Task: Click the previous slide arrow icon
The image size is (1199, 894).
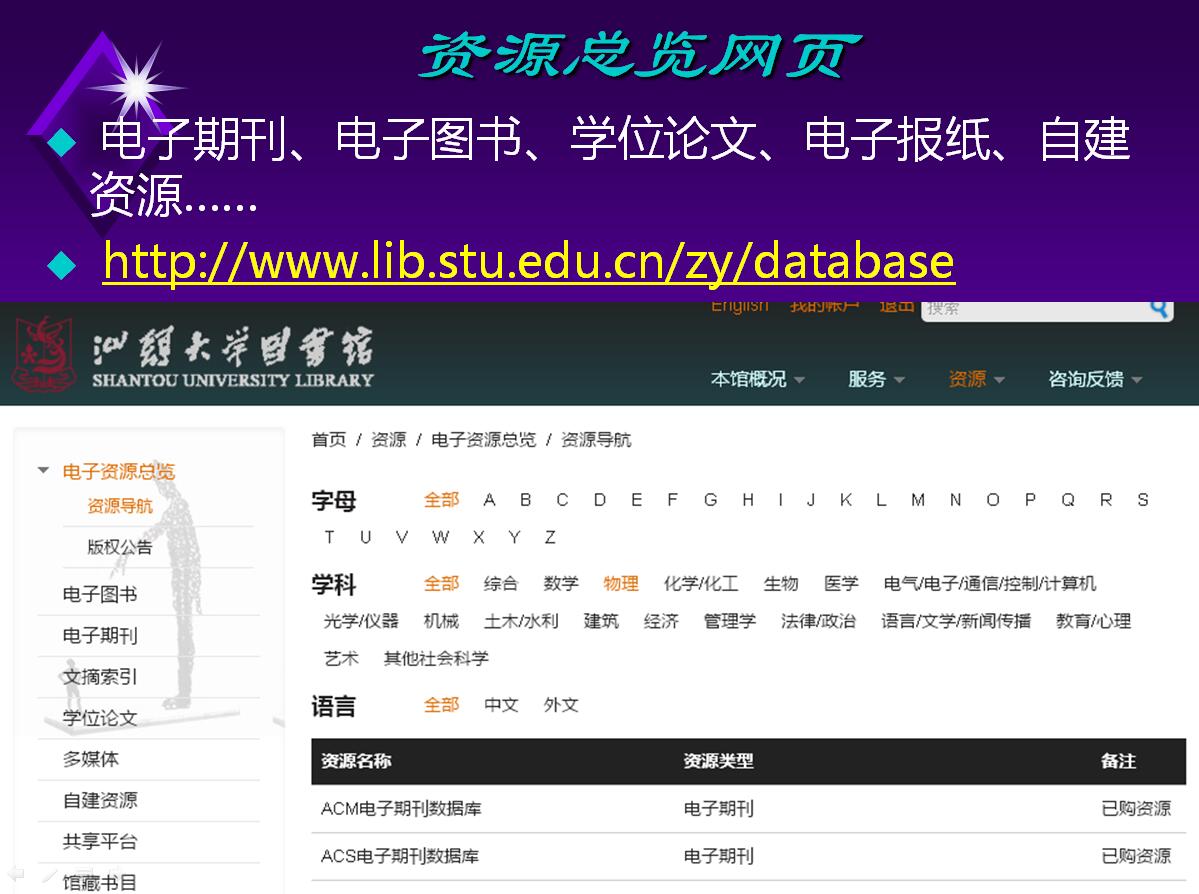Action: [17, 874]
